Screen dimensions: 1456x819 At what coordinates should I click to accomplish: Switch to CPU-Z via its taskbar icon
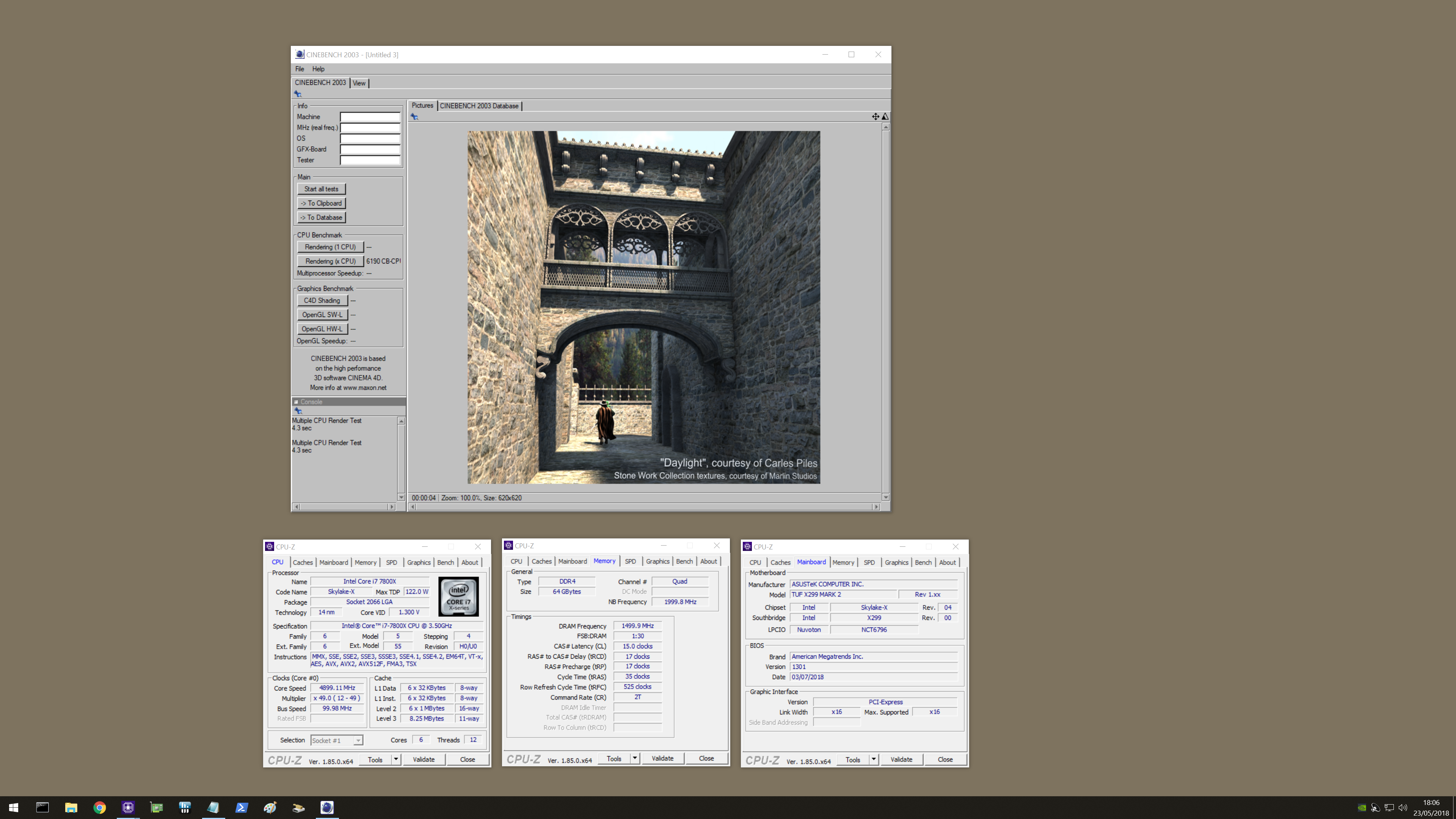click(x=128, y=807)
